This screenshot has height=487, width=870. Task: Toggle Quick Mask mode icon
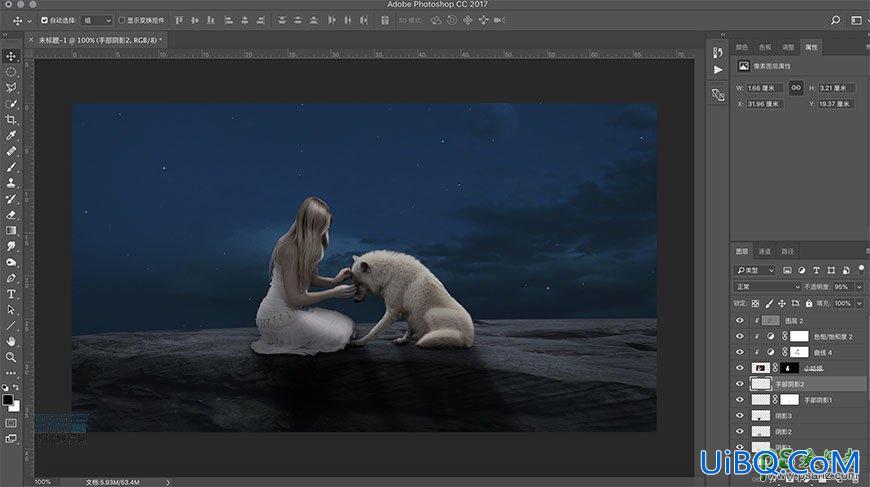click(11, 423)
